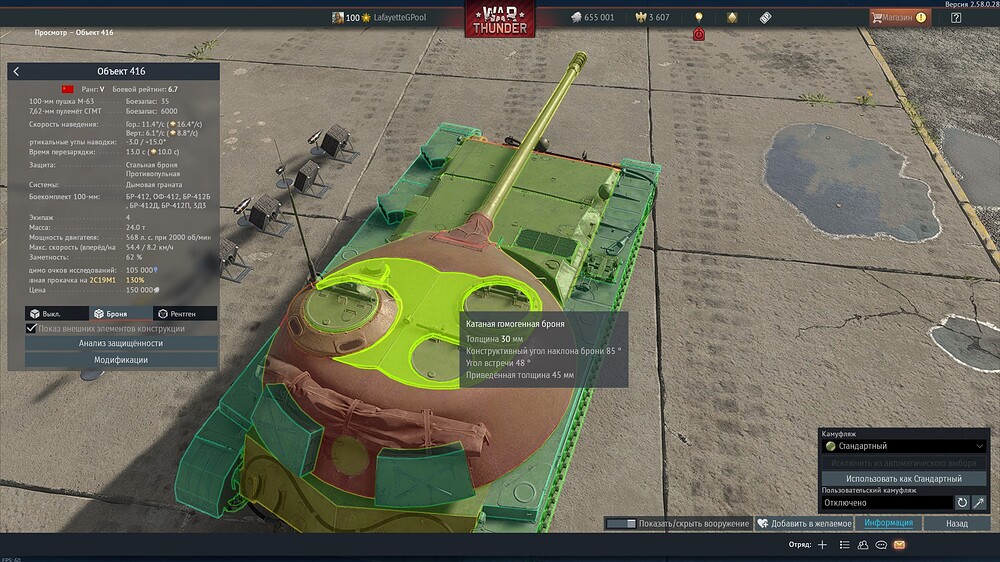
Task: Click the Silver Lions balance 655 001
Action: pos(592,17)
